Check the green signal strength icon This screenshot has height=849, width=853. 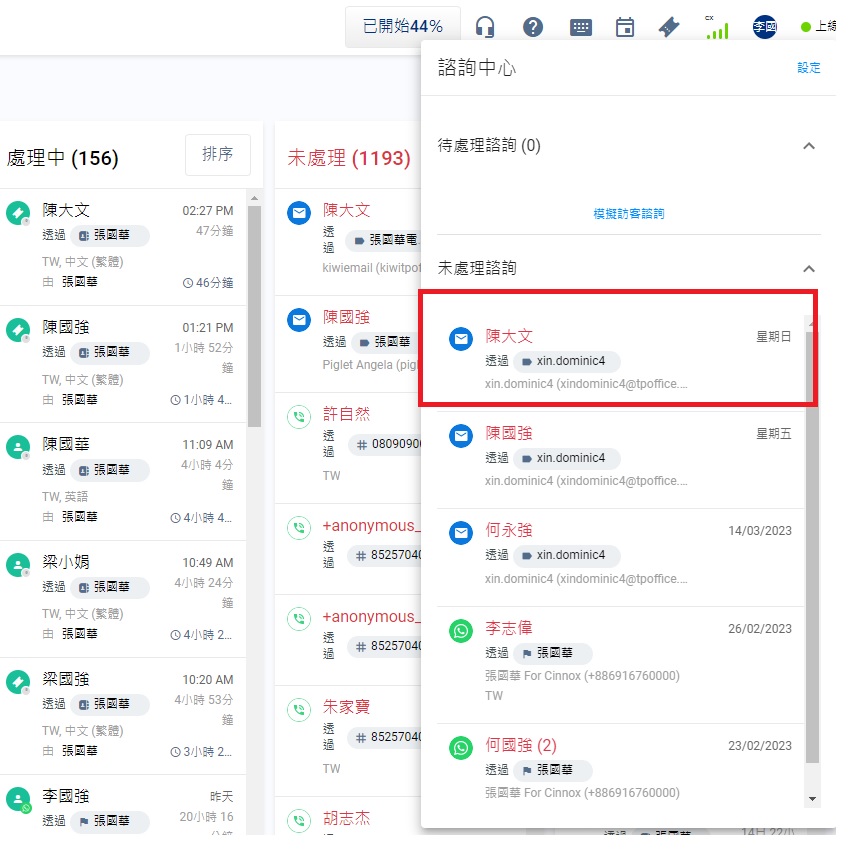tap(716, 28)
